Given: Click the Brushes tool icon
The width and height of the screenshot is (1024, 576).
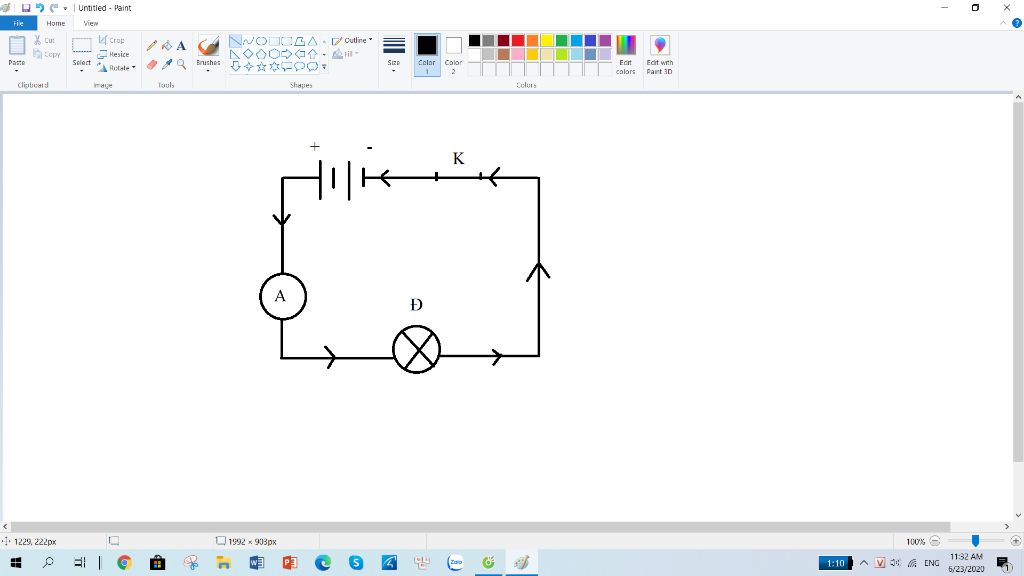Looking at the screenshot, I should pos(208,46).
